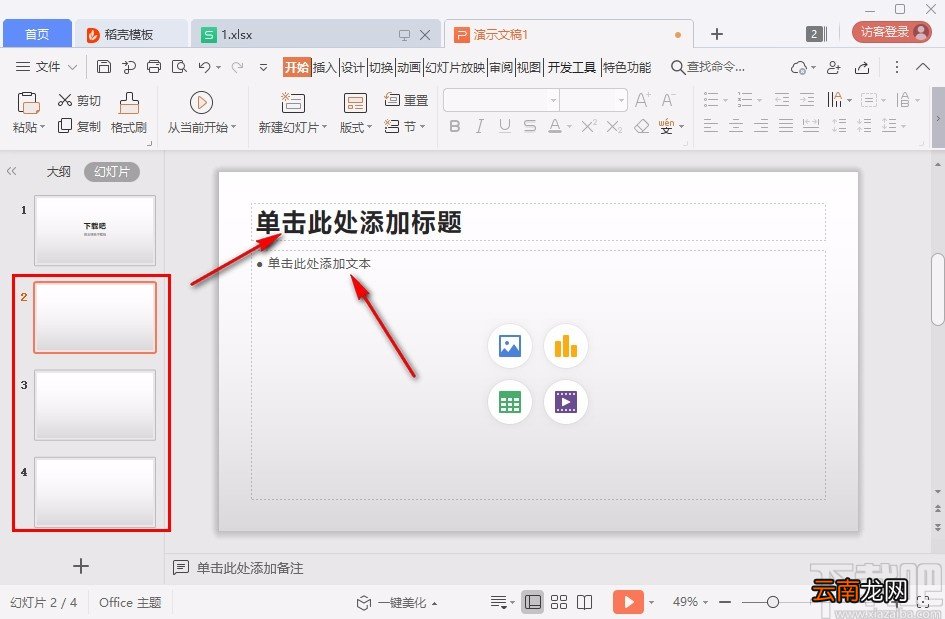Image resolution: width=945 pixels, height=619 pixels.
Task: Select slide 3 thumbnail
Action: pos(95,405)
